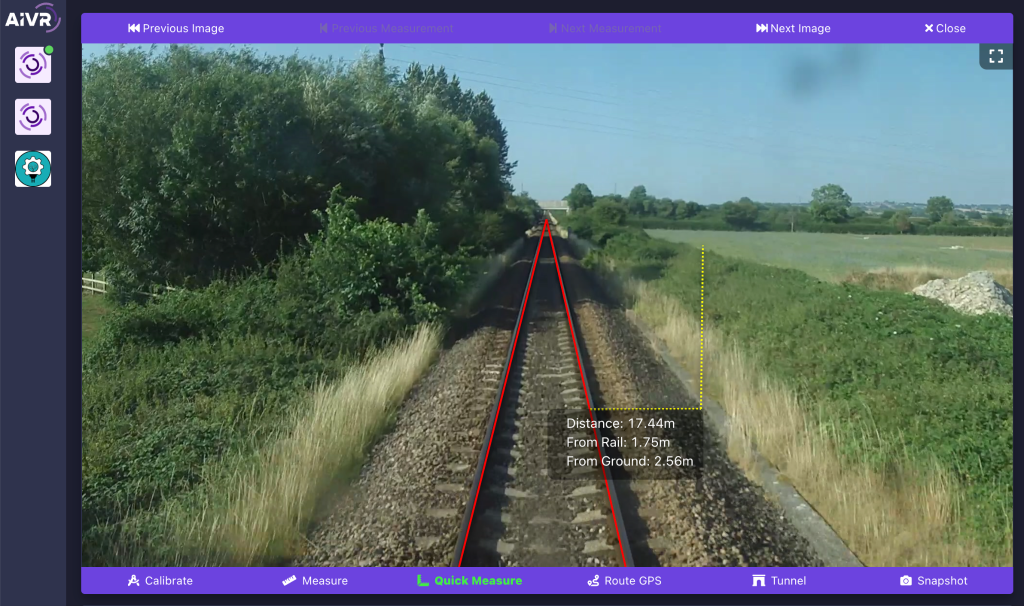Click the 'Distance: 17.44m' readout
The height and width of the screenshot is (606, 1024).
click(x=620, y=423)
